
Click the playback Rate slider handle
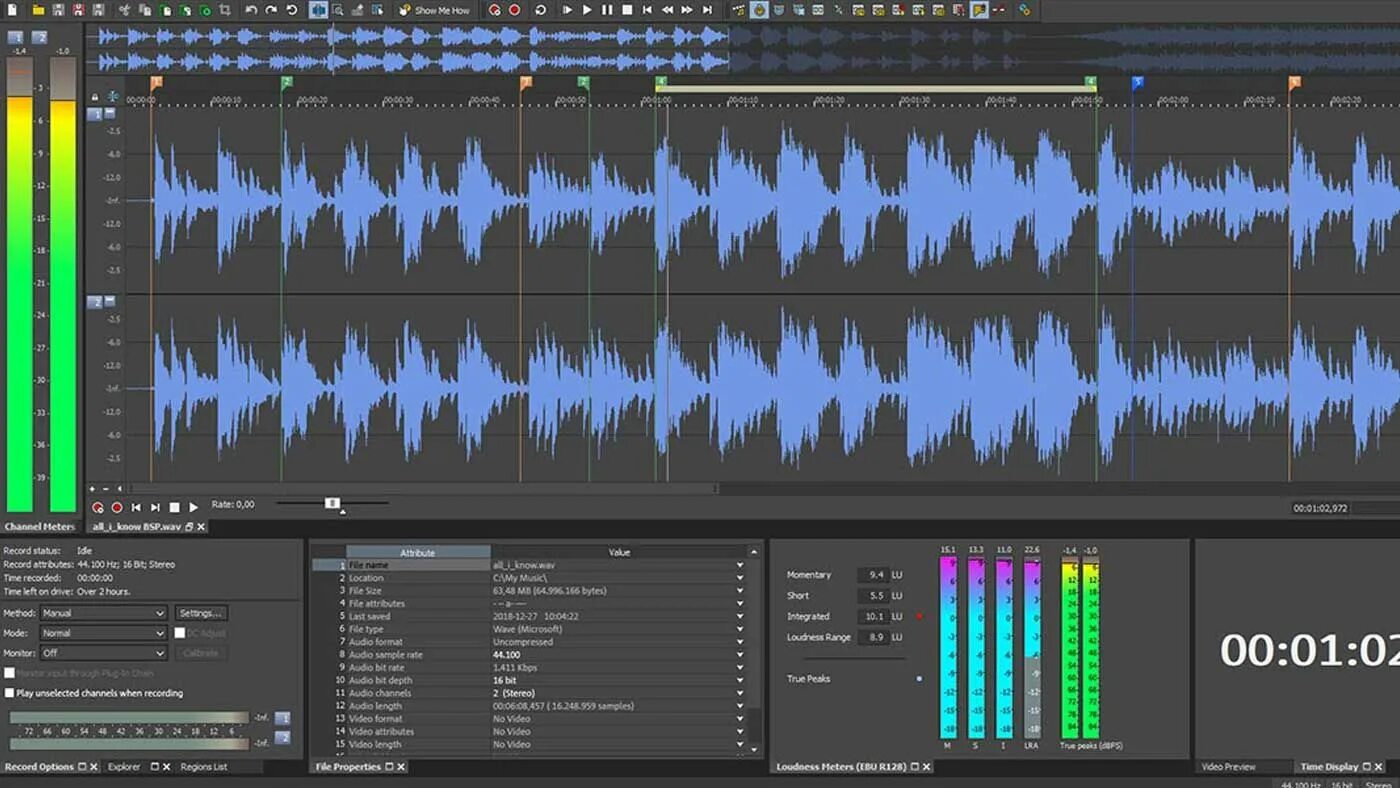click(332, 504)
